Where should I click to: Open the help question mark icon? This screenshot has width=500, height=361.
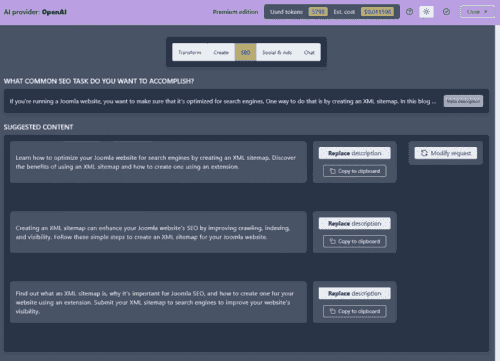[409, 12]
